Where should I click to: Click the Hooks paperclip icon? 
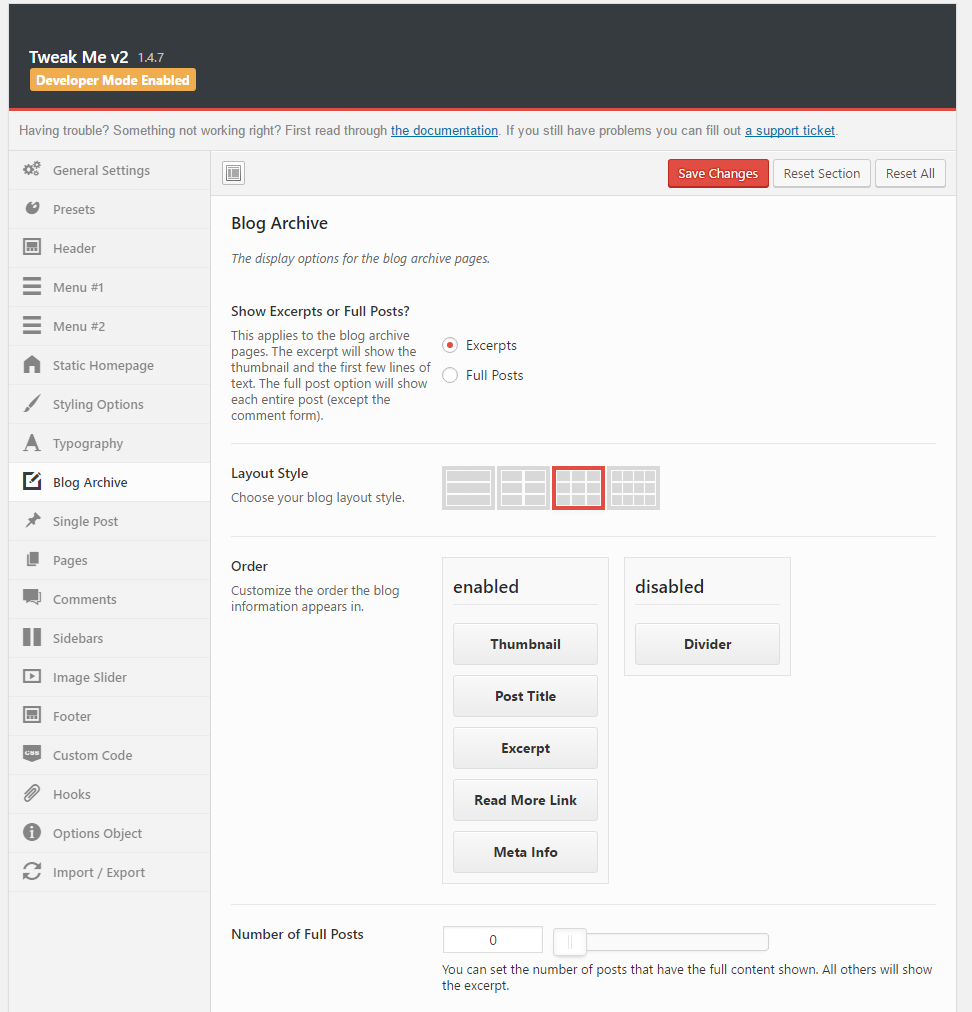(32, 794)
